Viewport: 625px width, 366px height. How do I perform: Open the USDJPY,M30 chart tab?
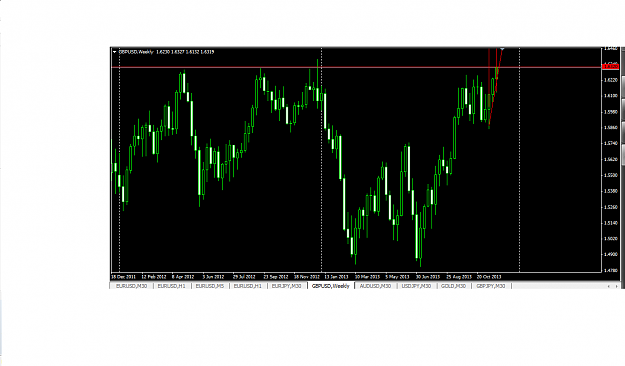coord(416,286)
